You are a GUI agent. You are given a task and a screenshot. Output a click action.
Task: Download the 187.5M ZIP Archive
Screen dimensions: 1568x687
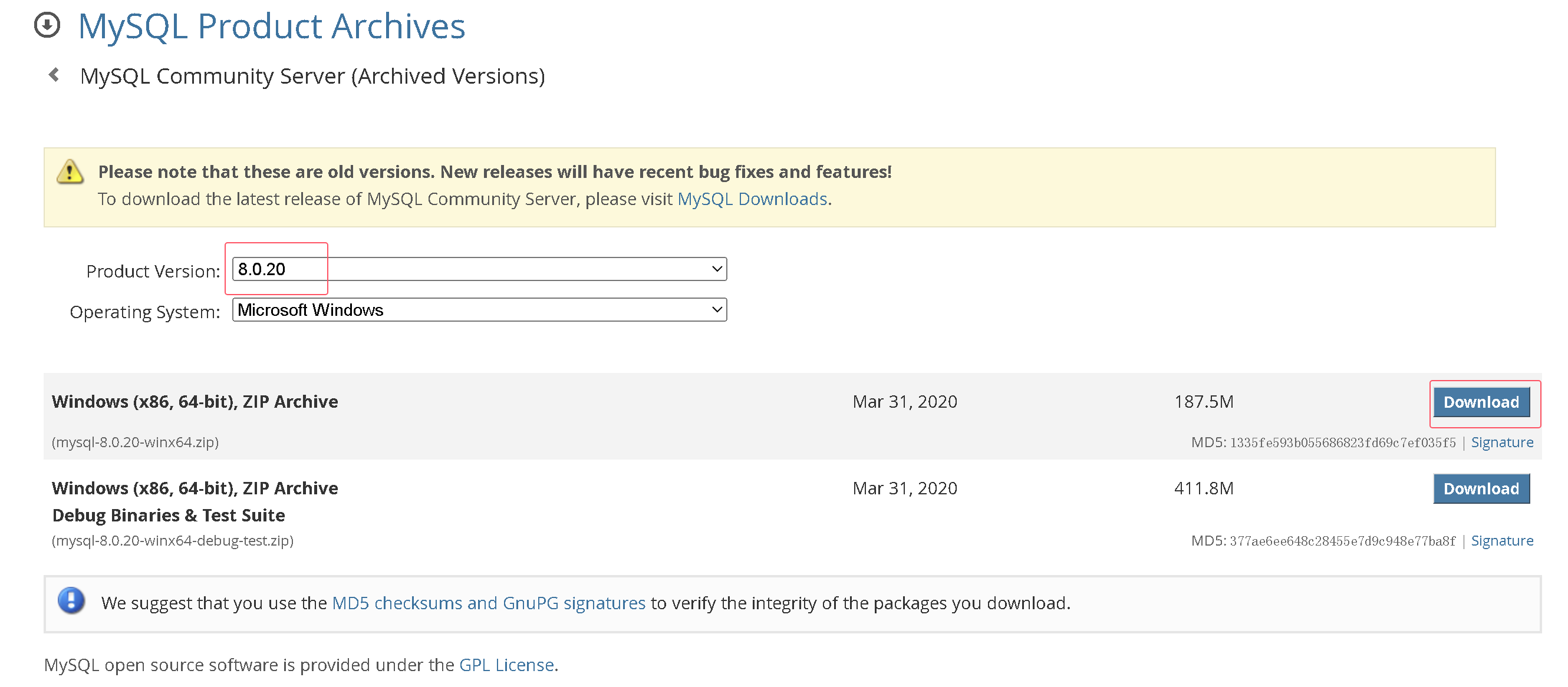pos(1481,402)
